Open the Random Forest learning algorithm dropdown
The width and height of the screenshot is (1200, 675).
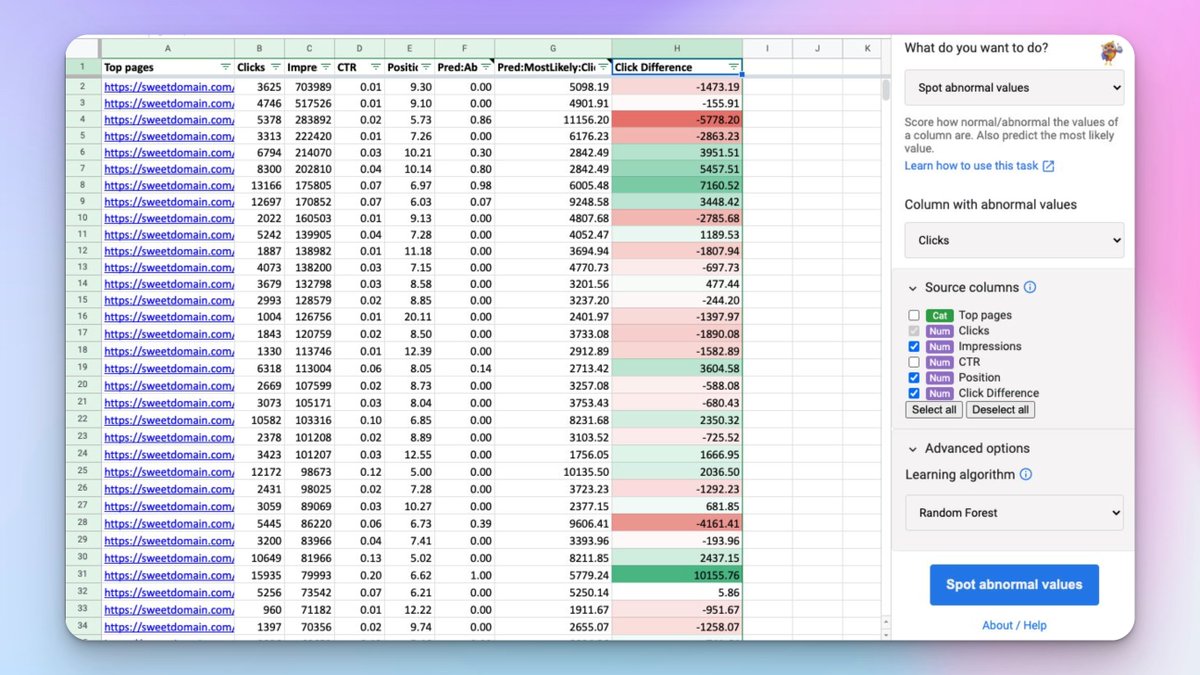tap(1014, 513)
